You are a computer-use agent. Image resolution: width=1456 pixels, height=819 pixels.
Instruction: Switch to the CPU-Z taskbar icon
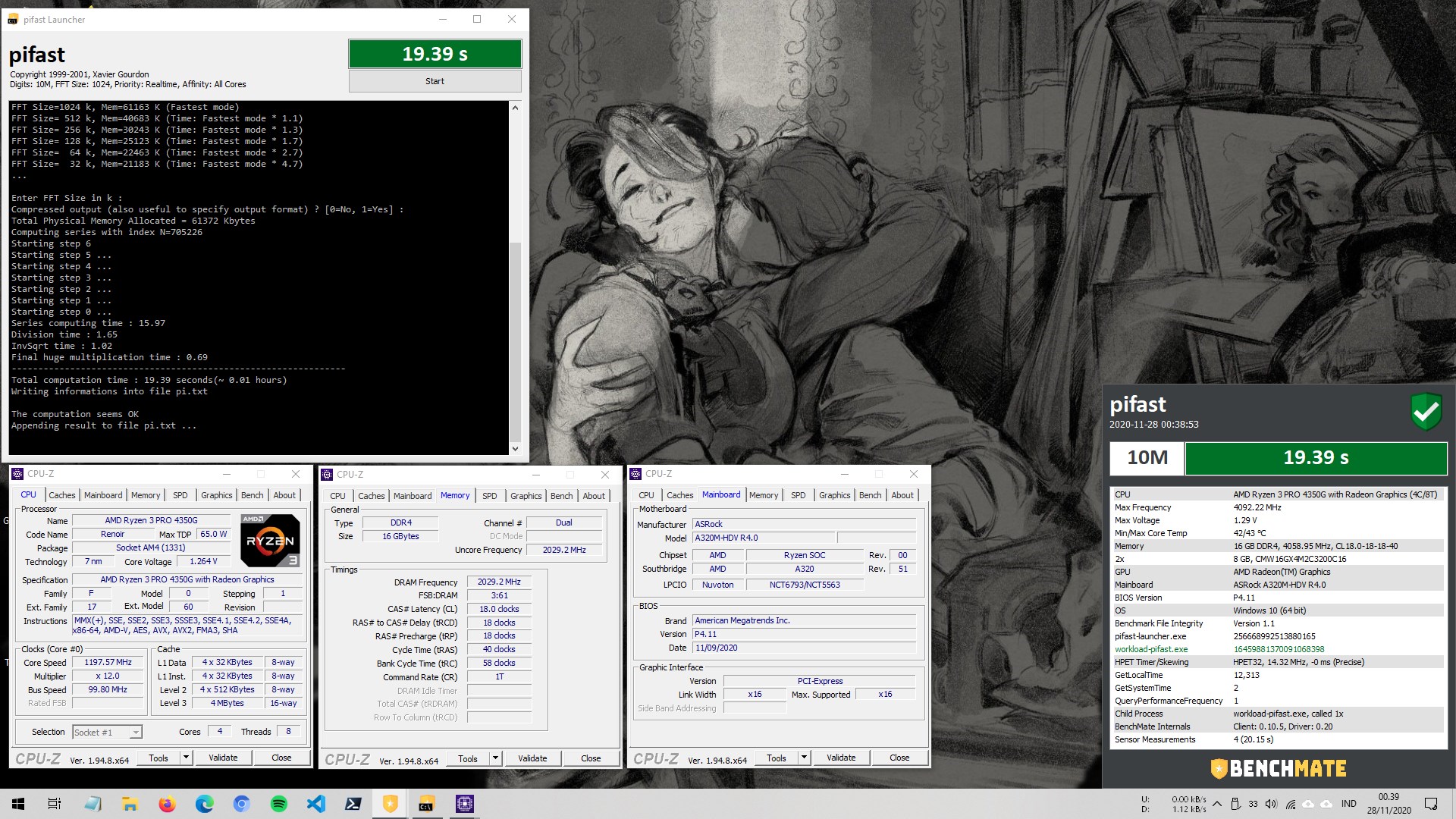[464, 804]
